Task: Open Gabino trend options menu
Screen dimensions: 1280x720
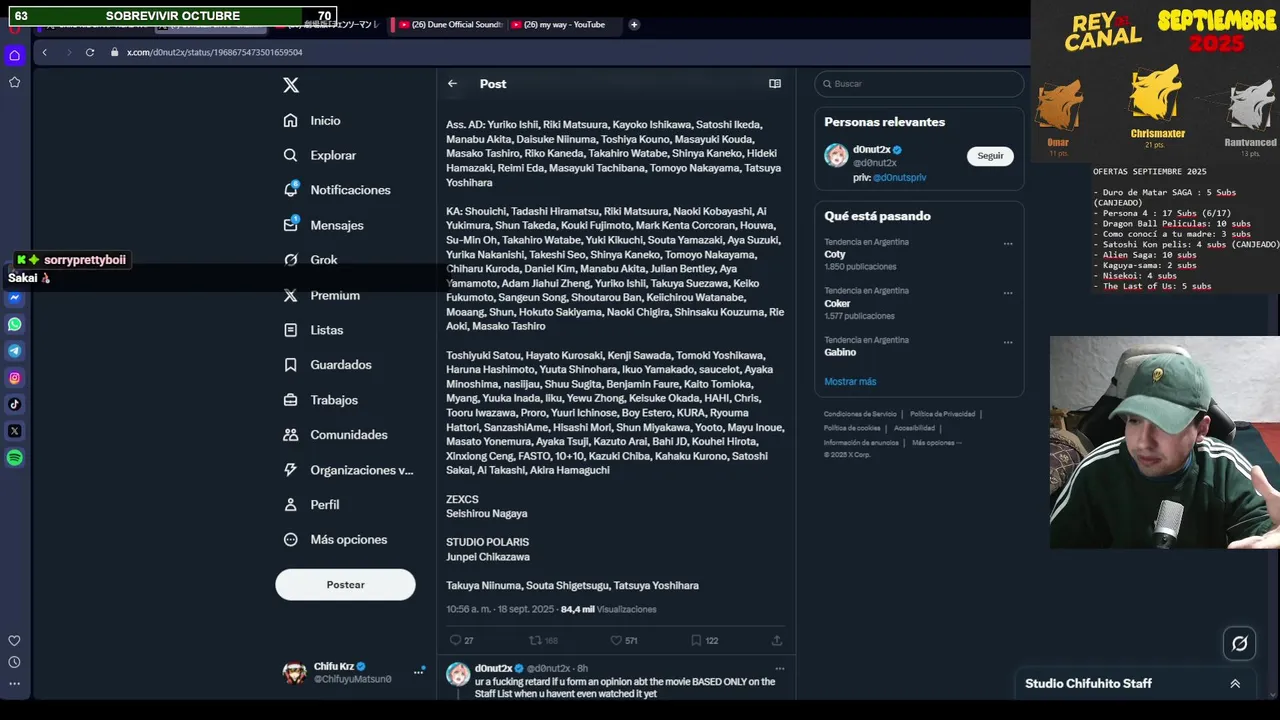Action: [x=1008, y=342]
